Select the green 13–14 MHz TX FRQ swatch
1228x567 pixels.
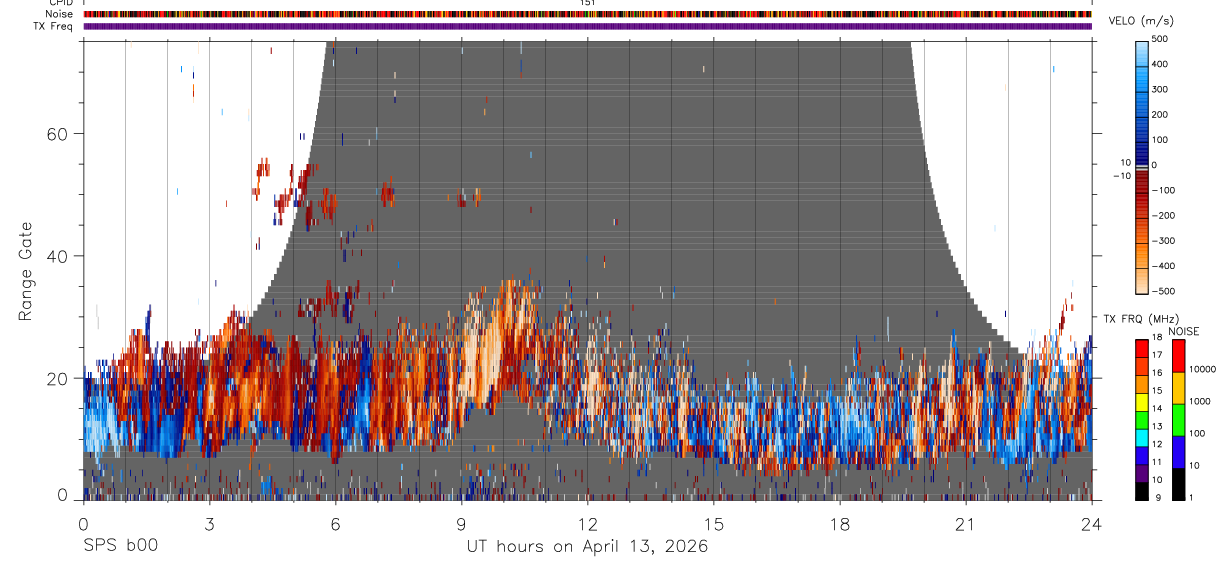[x=1142, y=420]
